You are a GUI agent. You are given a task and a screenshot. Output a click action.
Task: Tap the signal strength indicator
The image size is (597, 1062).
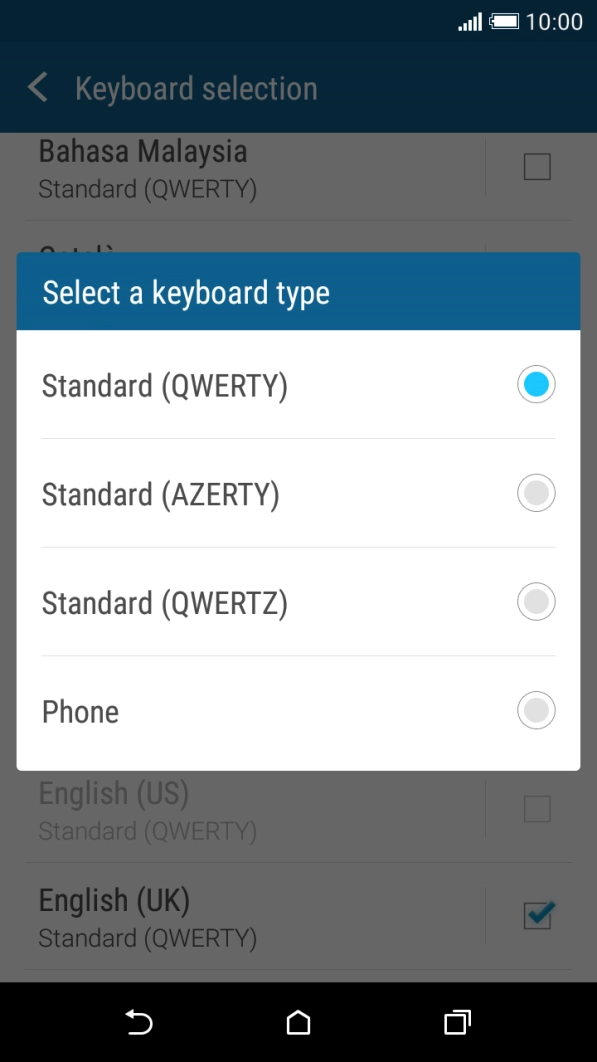coord(471,20)
